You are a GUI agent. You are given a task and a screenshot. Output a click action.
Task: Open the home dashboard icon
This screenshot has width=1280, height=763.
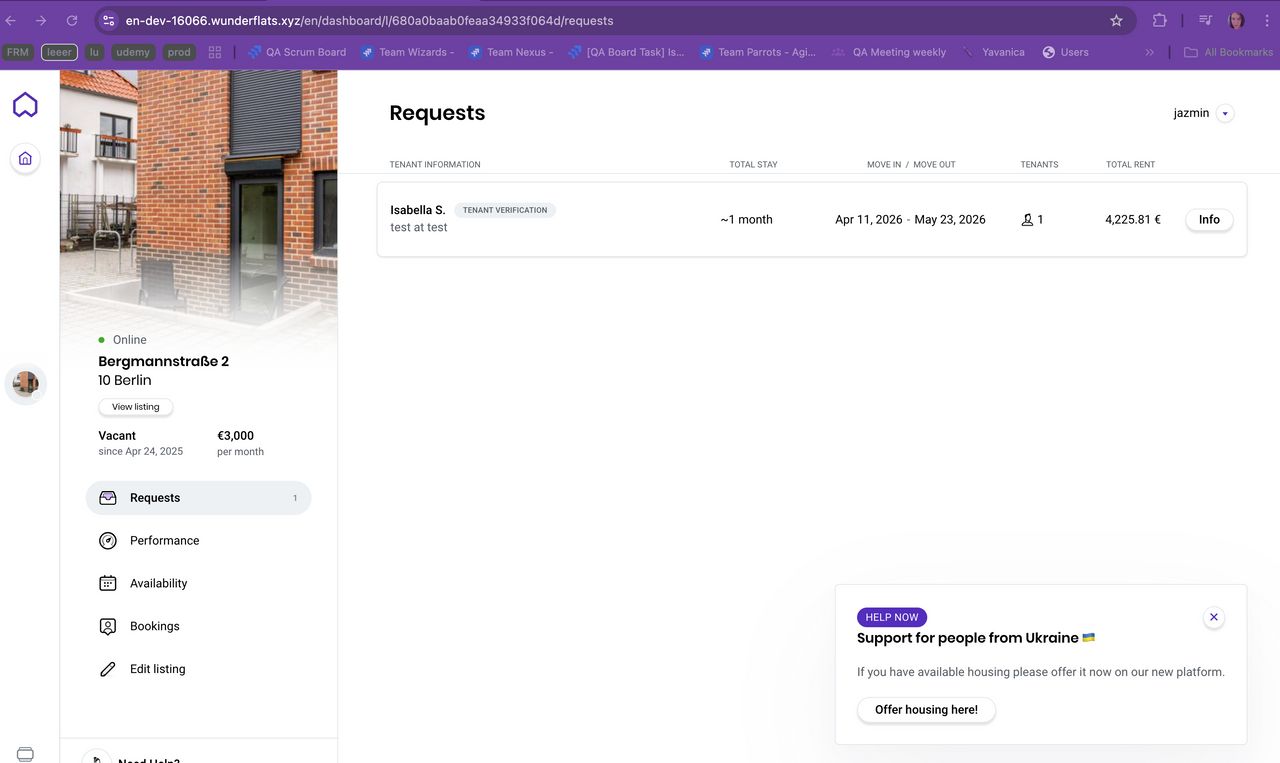click(25, 158)
